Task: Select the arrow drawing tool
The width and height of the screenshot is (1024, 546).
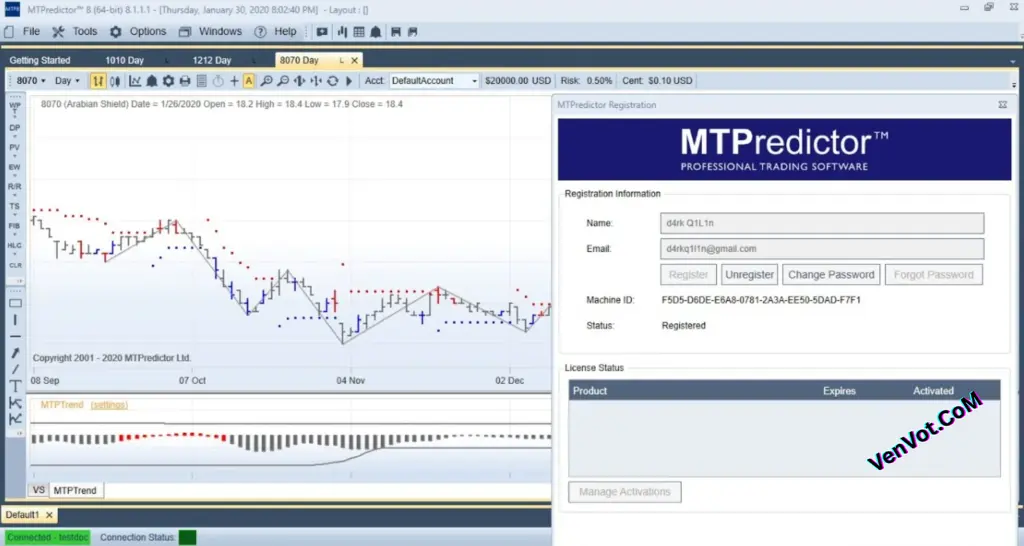Action: [15, 353]
